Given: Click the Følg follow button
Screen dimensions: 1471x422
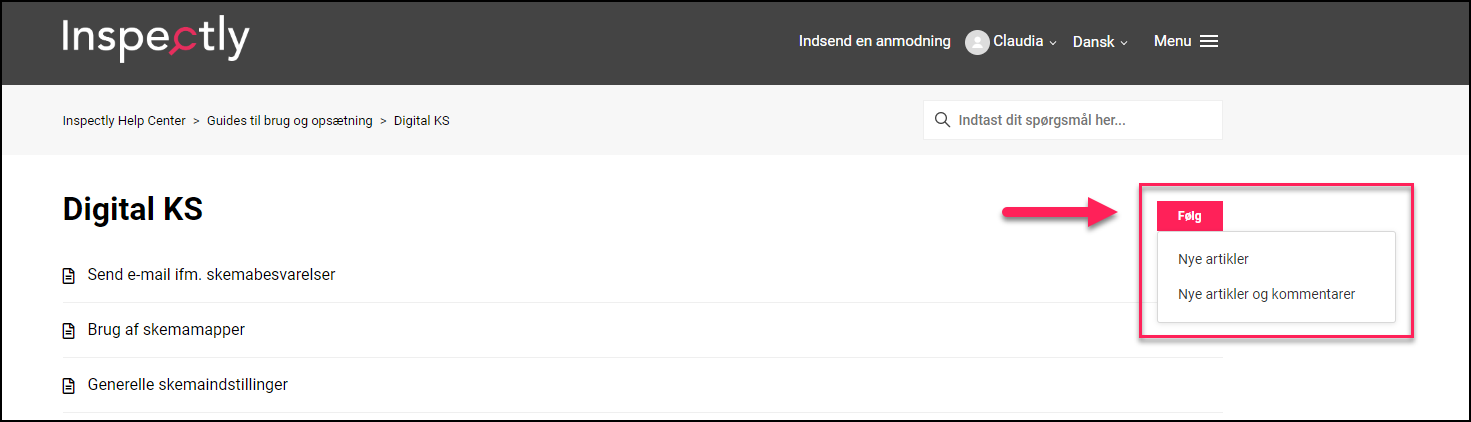Looking at the screenshot, I should click(x=1190, y=216).
